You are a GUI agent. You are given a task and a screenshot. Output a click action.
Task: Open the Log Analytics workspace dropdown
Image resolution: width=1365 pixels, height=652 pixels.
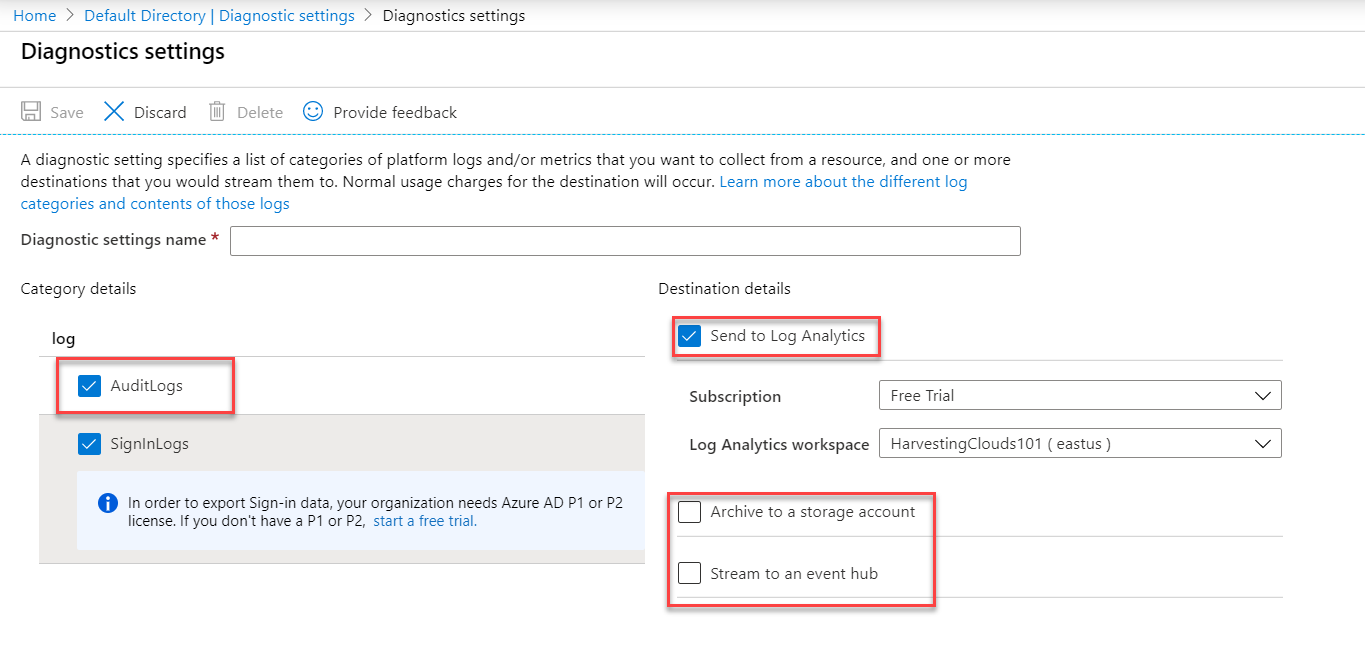click(1080, 443)
